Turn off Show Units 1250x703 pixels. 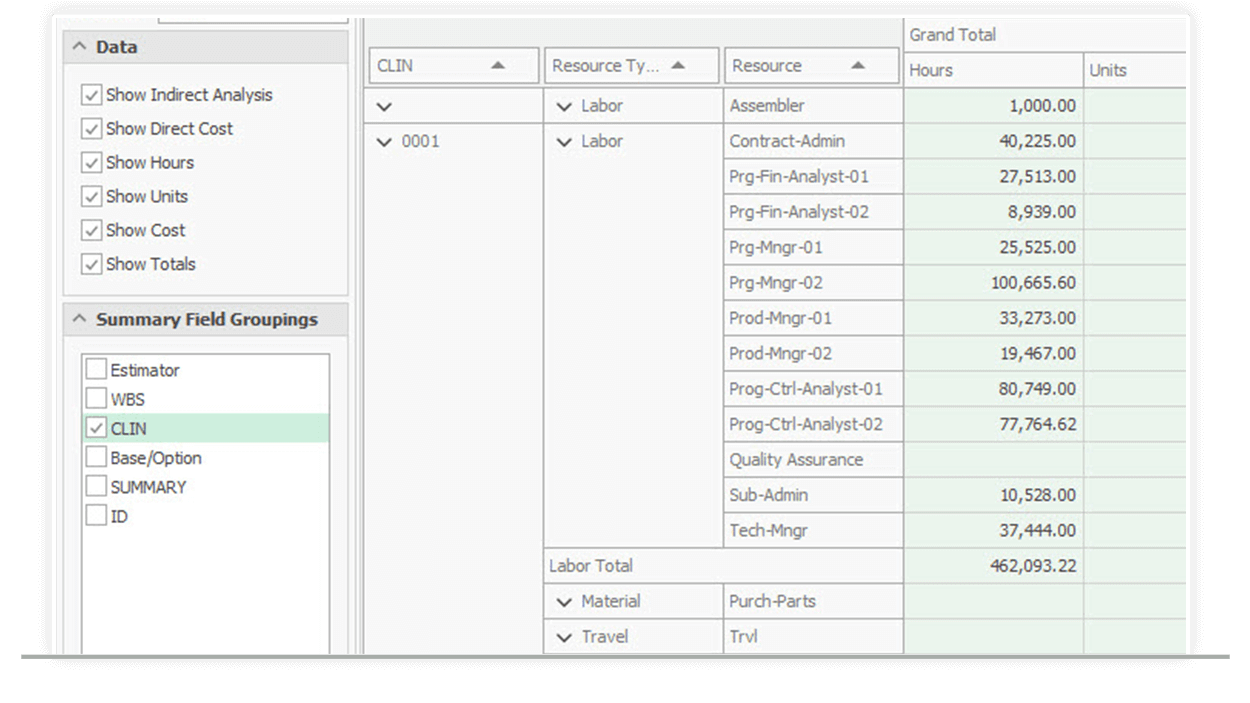91,196
